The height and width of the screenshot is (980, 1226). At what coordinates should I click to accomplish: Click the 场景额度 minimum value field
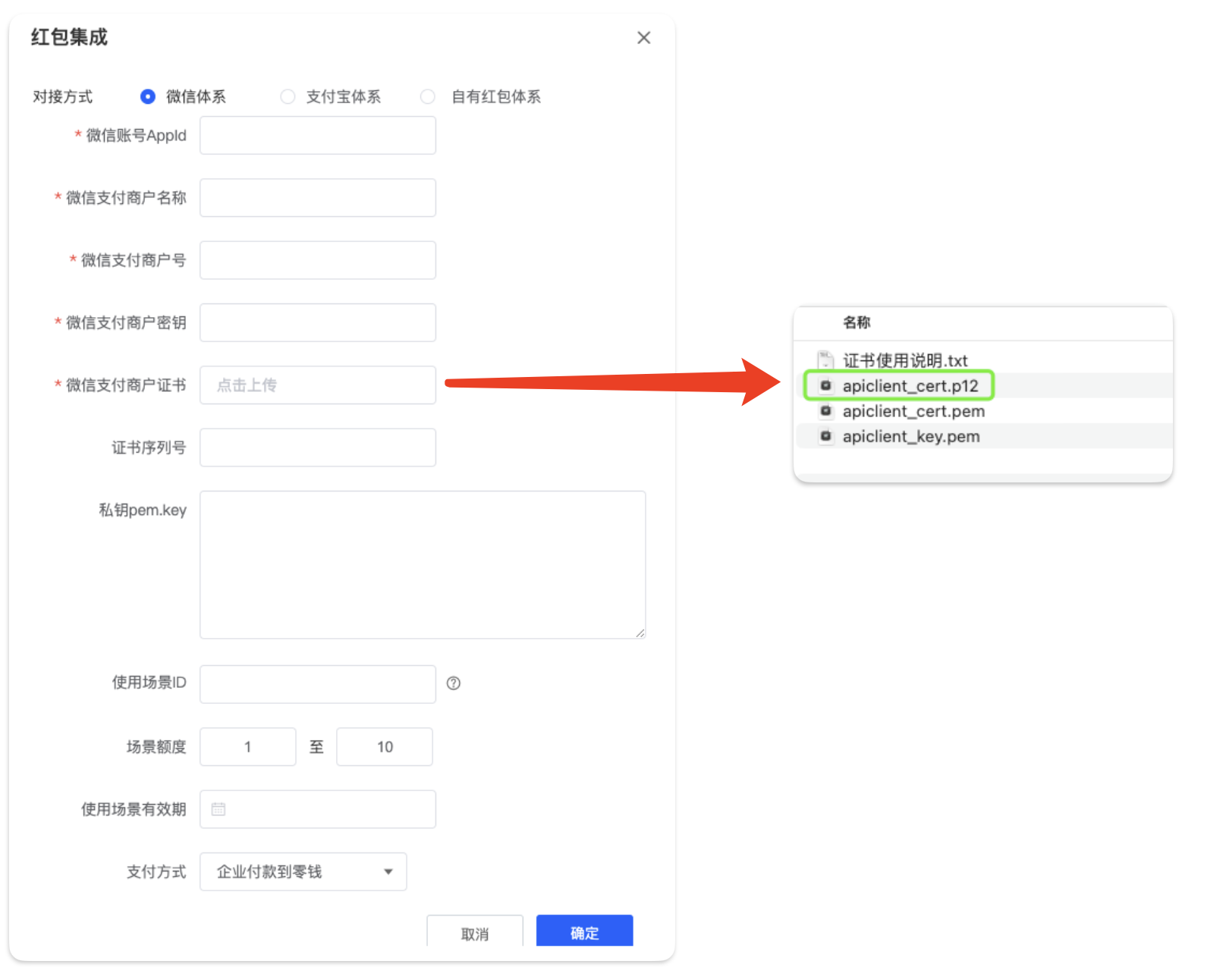pos(248,747)
